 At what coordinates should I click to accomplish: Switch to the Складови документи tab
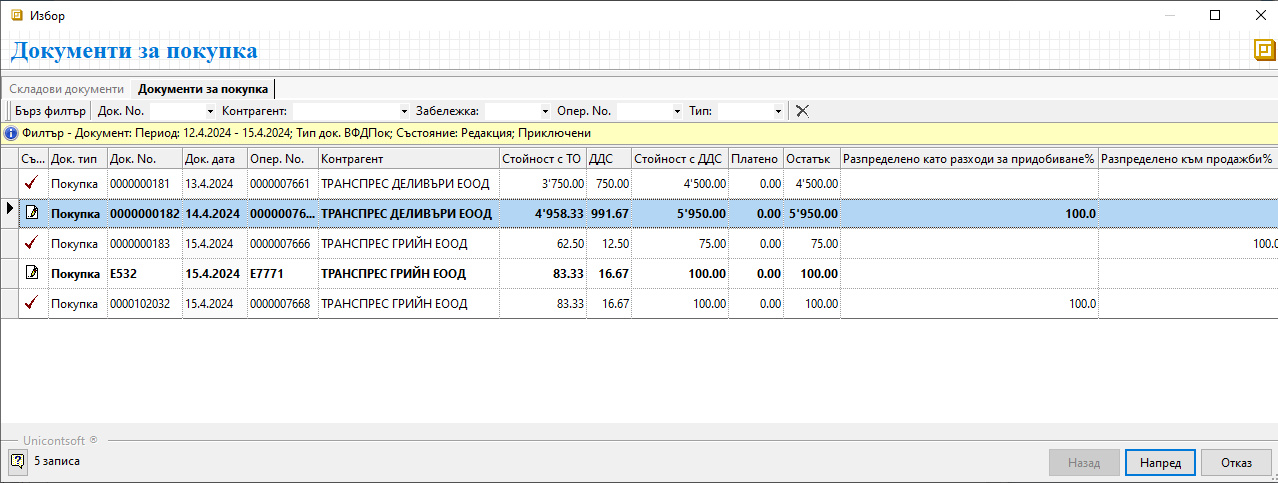coord(66,89)
